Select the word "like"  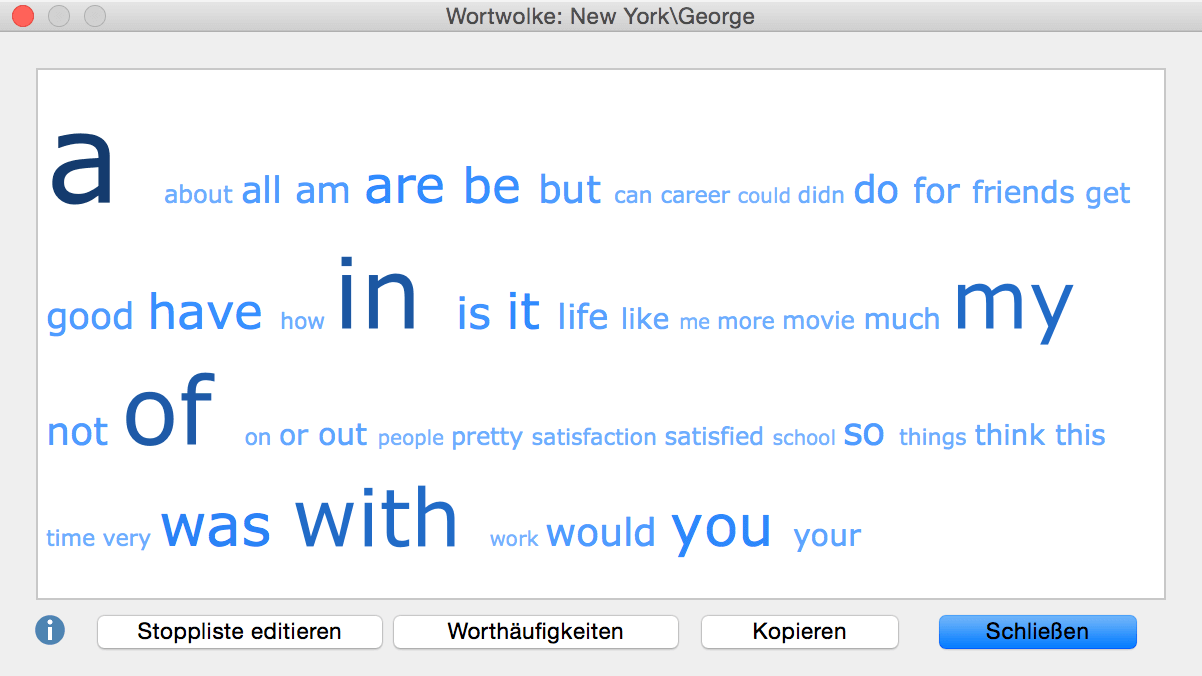point(645,319)
